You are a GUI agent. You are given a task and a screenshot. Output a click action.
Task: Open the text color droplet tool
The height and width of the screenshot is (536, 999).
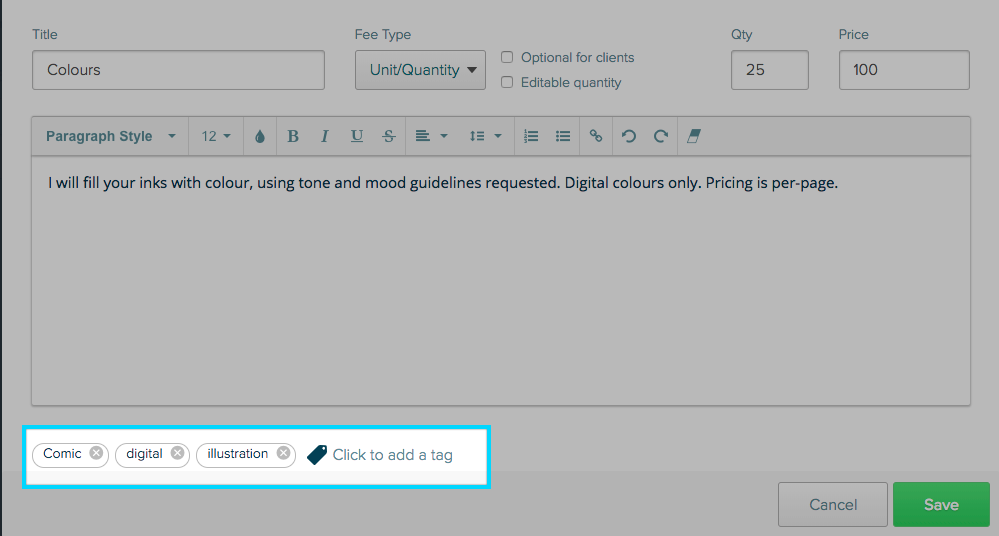pyautogui.click(x=260, y=136)
